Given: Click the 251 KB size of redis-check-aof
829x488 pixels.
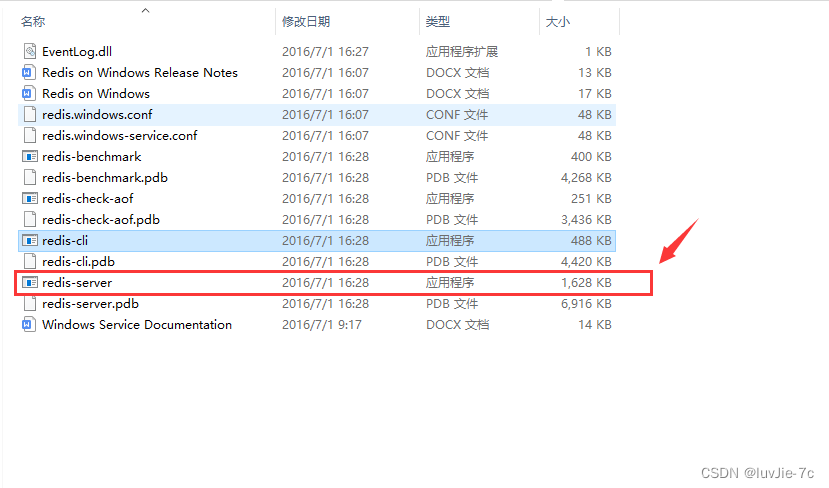Looking at the screenshot, I should click(x=591, y=198).
